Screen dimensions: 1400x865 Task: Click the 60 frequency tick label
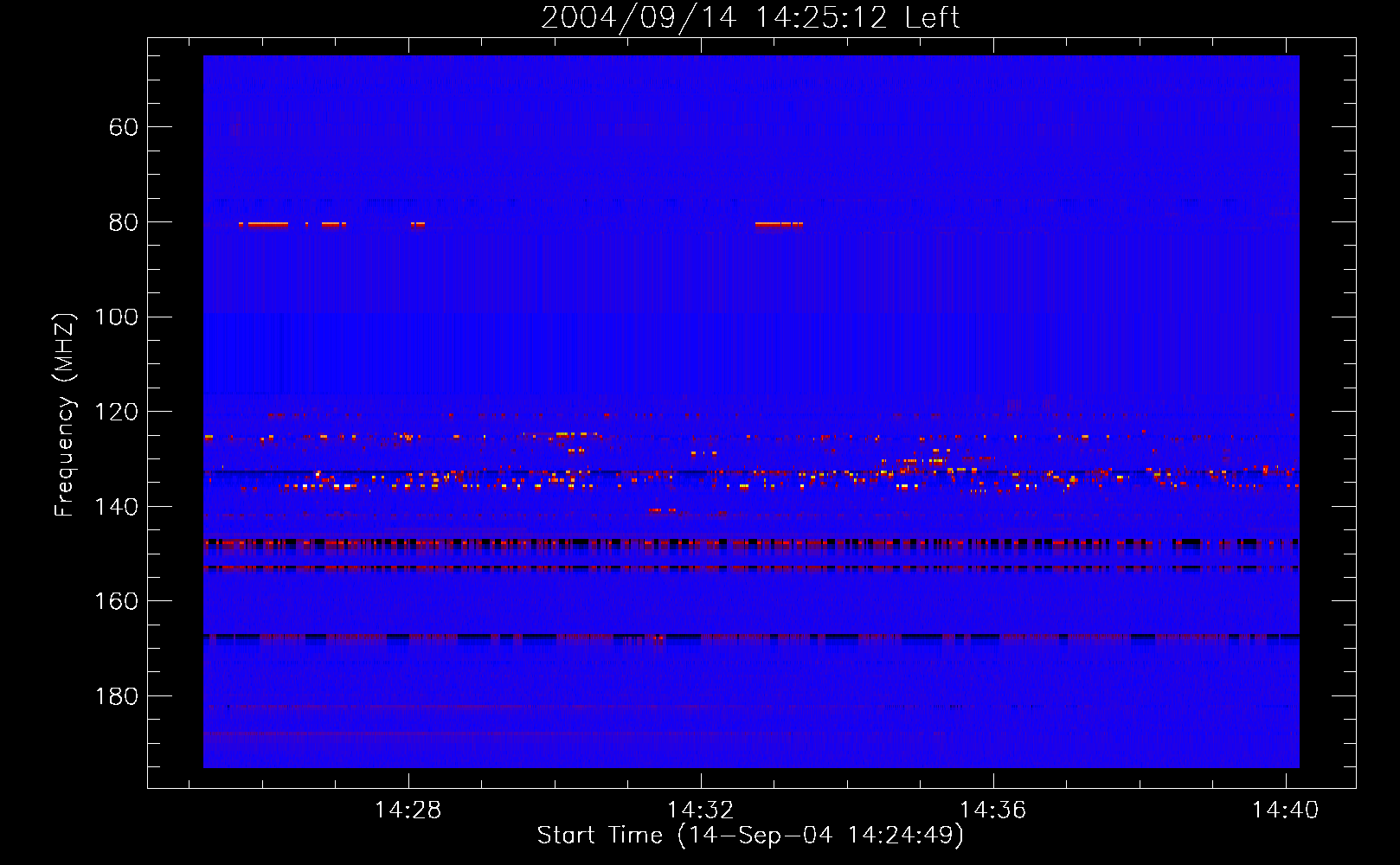pyautogui.click(x=123, y=128)
